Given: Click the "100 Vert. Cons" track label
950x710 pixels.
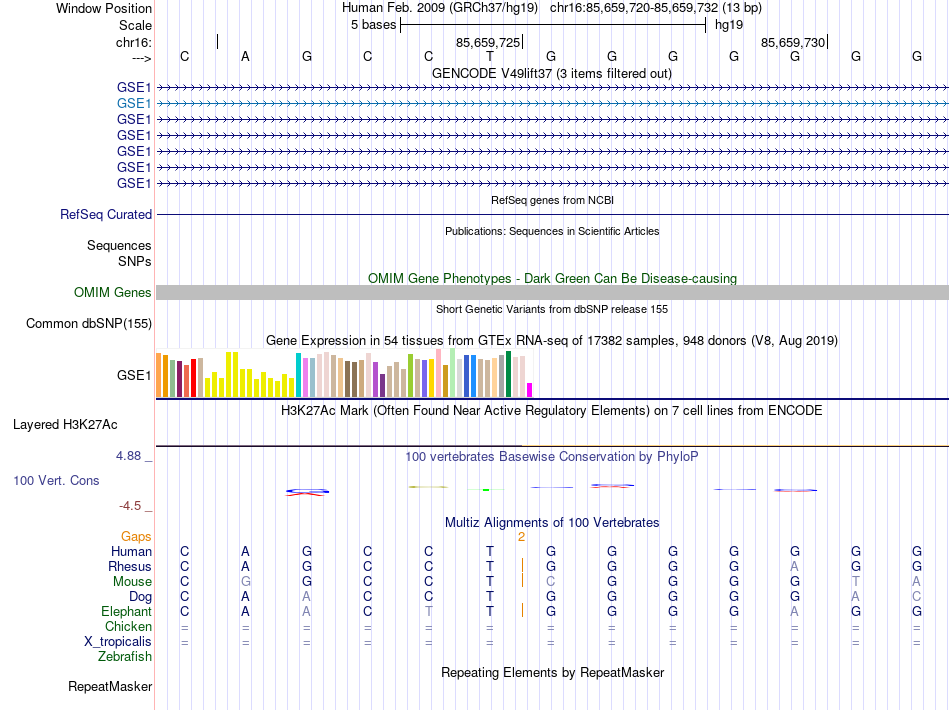Looking at the screenshot, I should point(56,481).
